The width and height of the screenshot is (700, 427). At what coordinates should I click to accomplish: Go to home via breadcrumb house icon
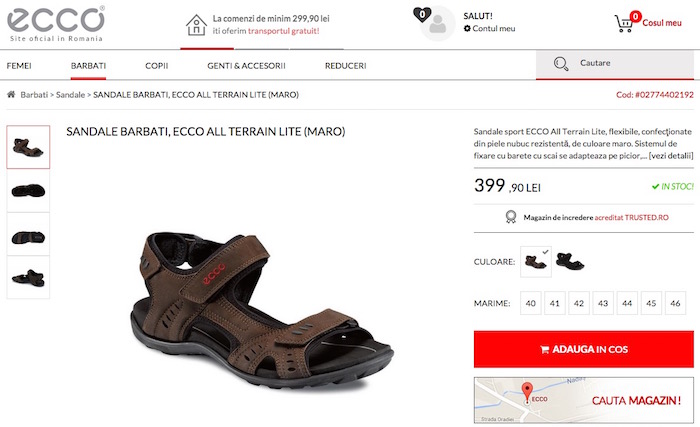pos(11,94)
